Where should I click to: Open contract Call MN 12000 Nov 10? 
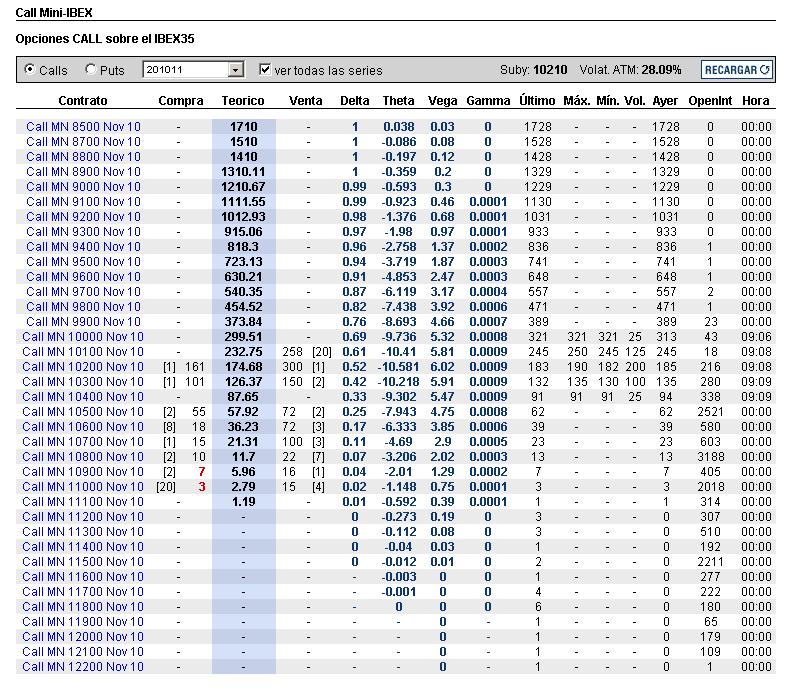click(x=83, y=637)
